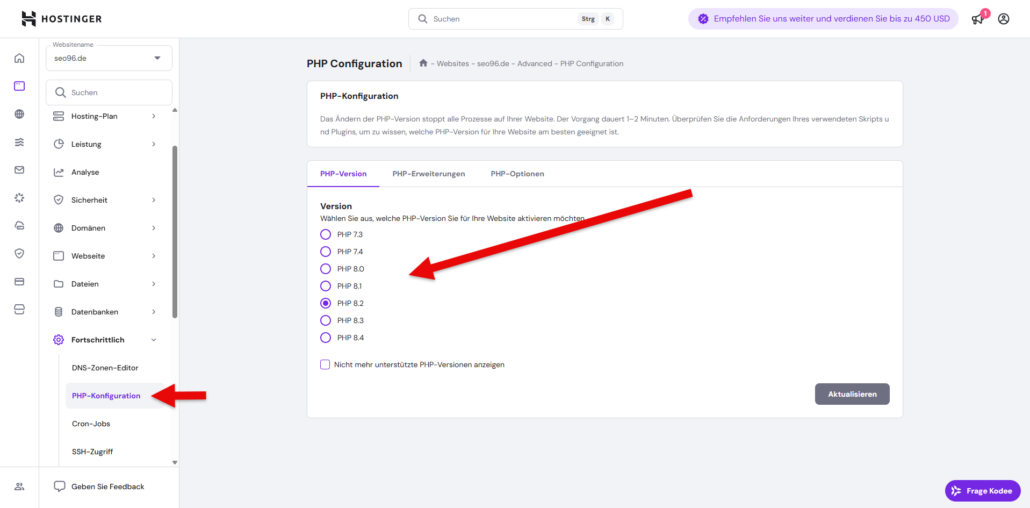The width and height of the screenshot is (1030, 508).
Task: Expand the Sicherheit menu
Action: 105,200
